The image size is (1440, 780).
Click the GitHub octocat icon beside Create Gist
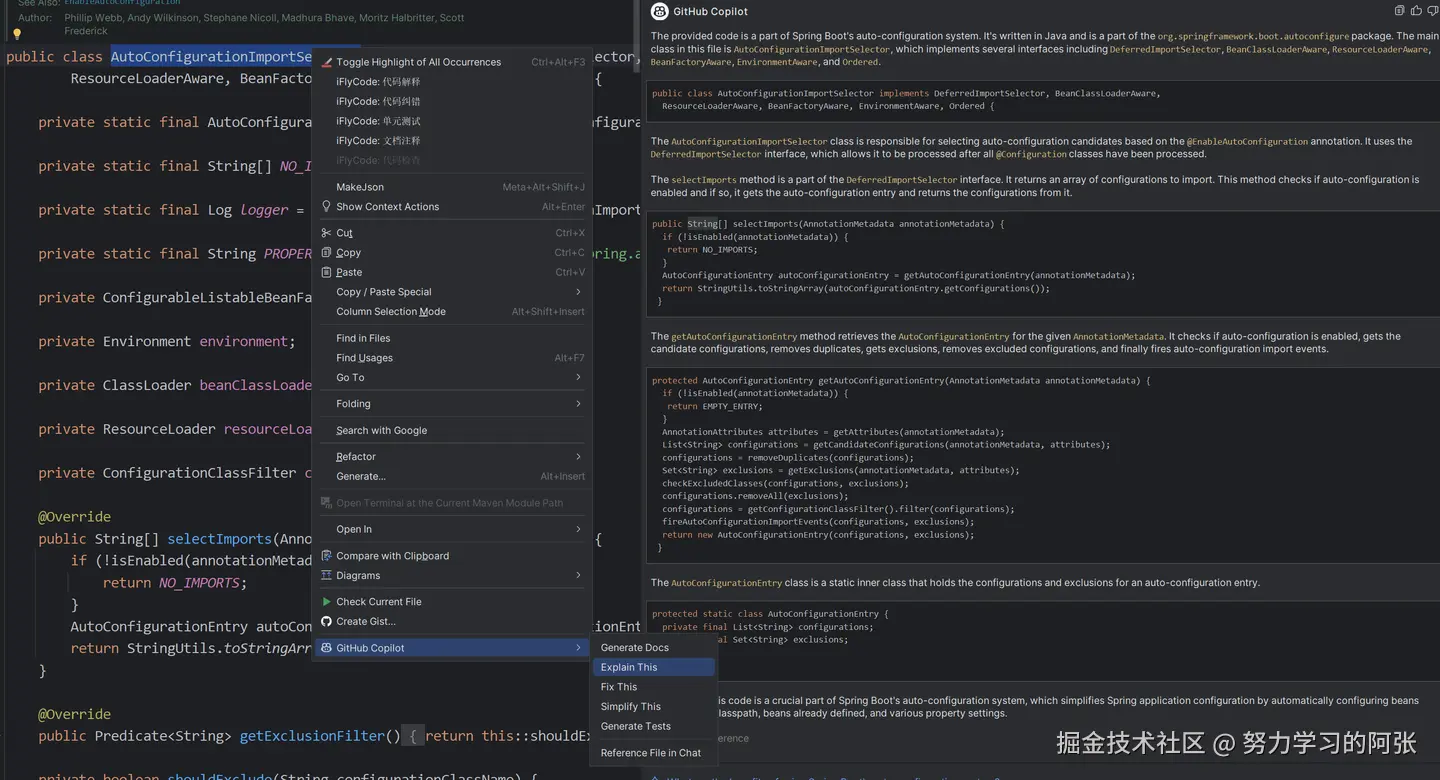[326, 621]
